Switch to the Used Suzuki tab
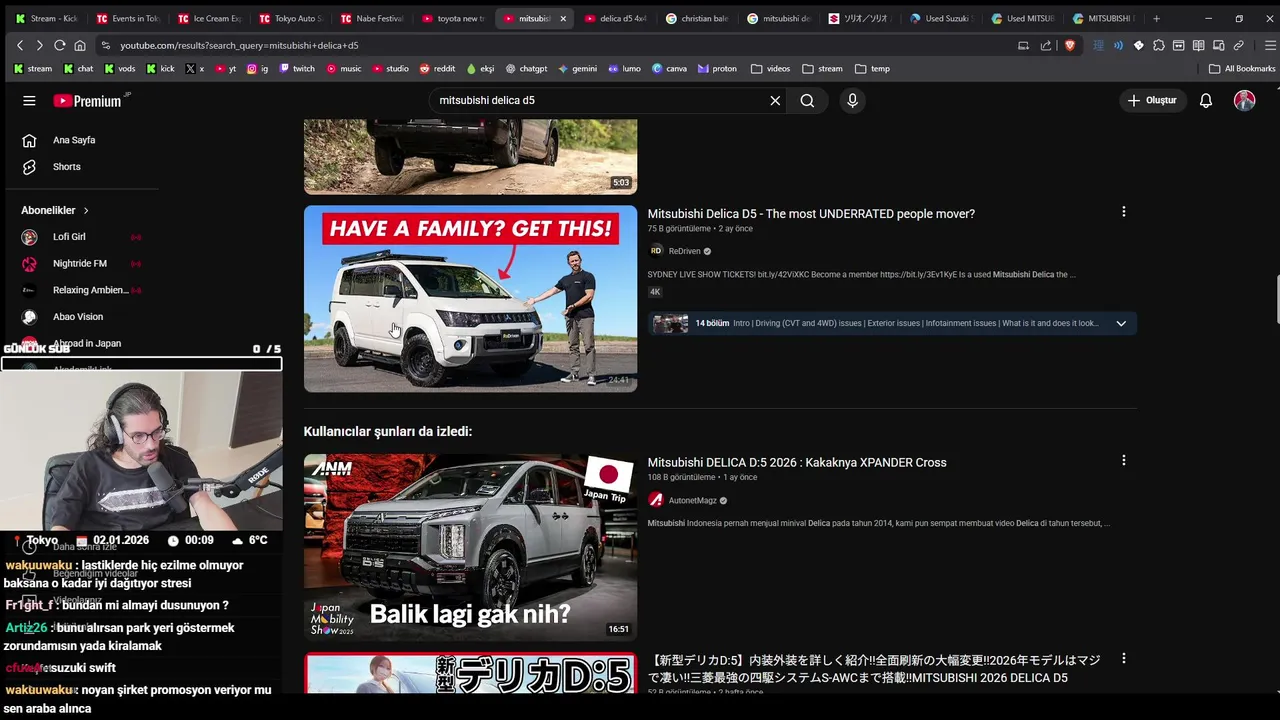The width and height of the screenshot is (1280, 720). pyautogui.click(x=942, y=18)
